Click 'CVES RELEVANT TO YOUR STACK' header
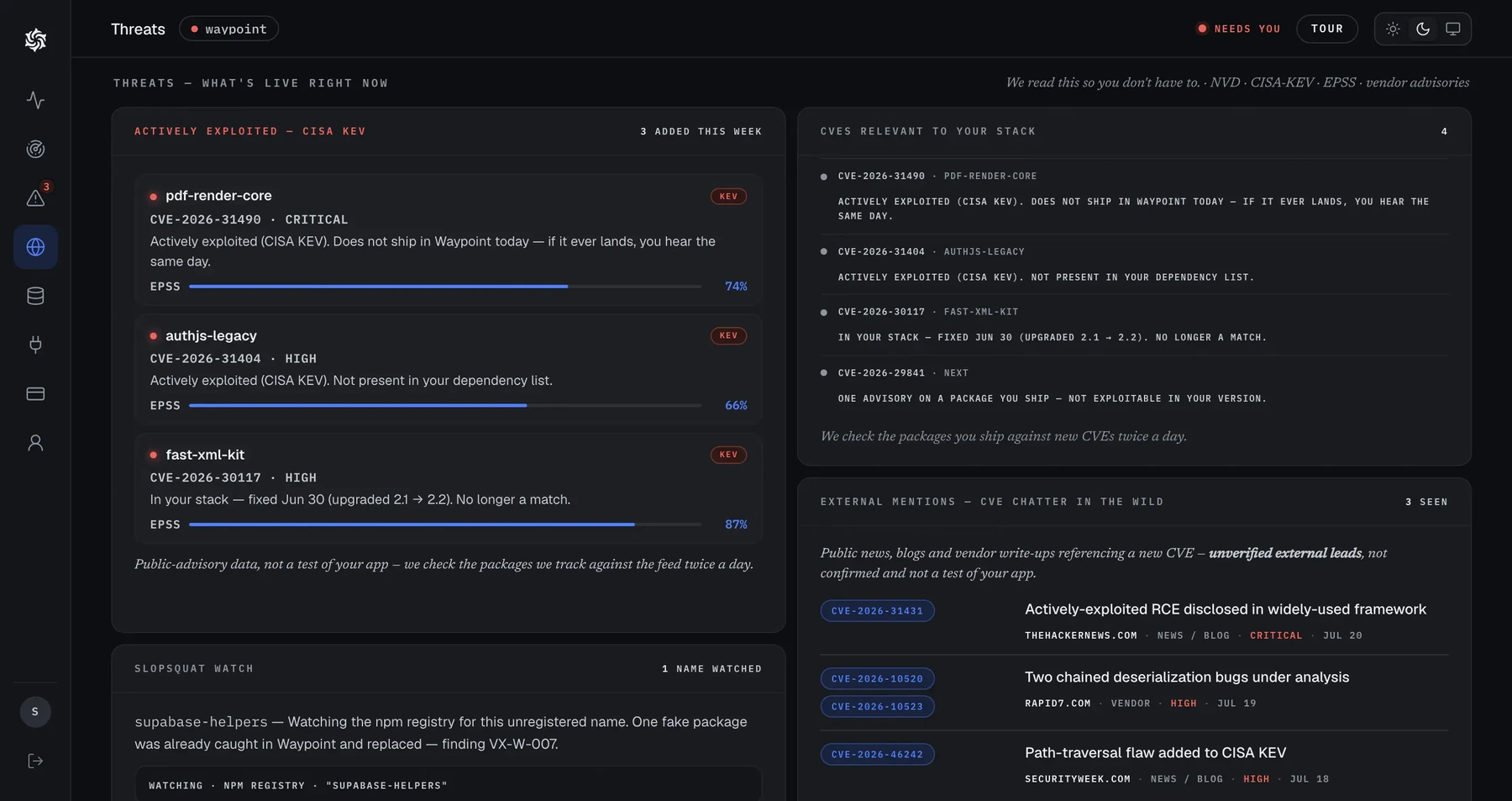Image resolution: width=1512 pixels, height=801 pixels. pos(928,132)
